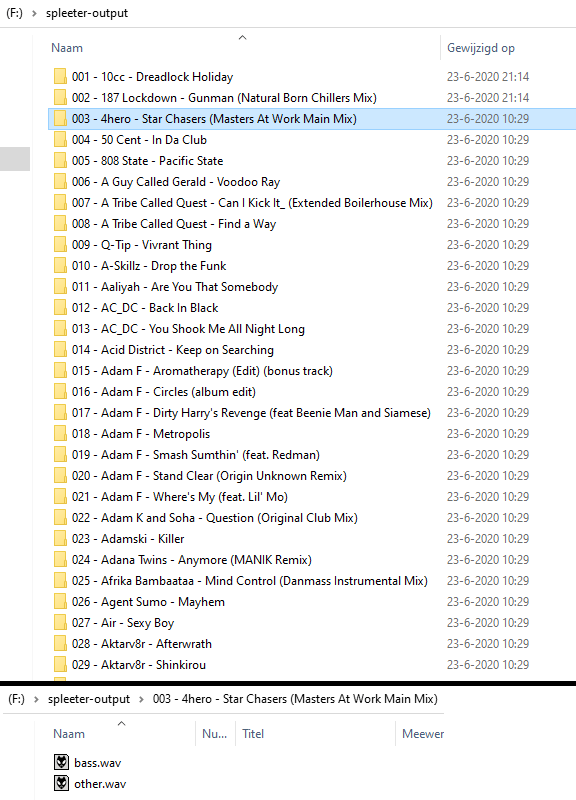Image resolution: width=576 pixels, height=800 pixels.
Task: Click folder icon for 026 - Agent Sumo Mayhem
Action: (60, 602)
